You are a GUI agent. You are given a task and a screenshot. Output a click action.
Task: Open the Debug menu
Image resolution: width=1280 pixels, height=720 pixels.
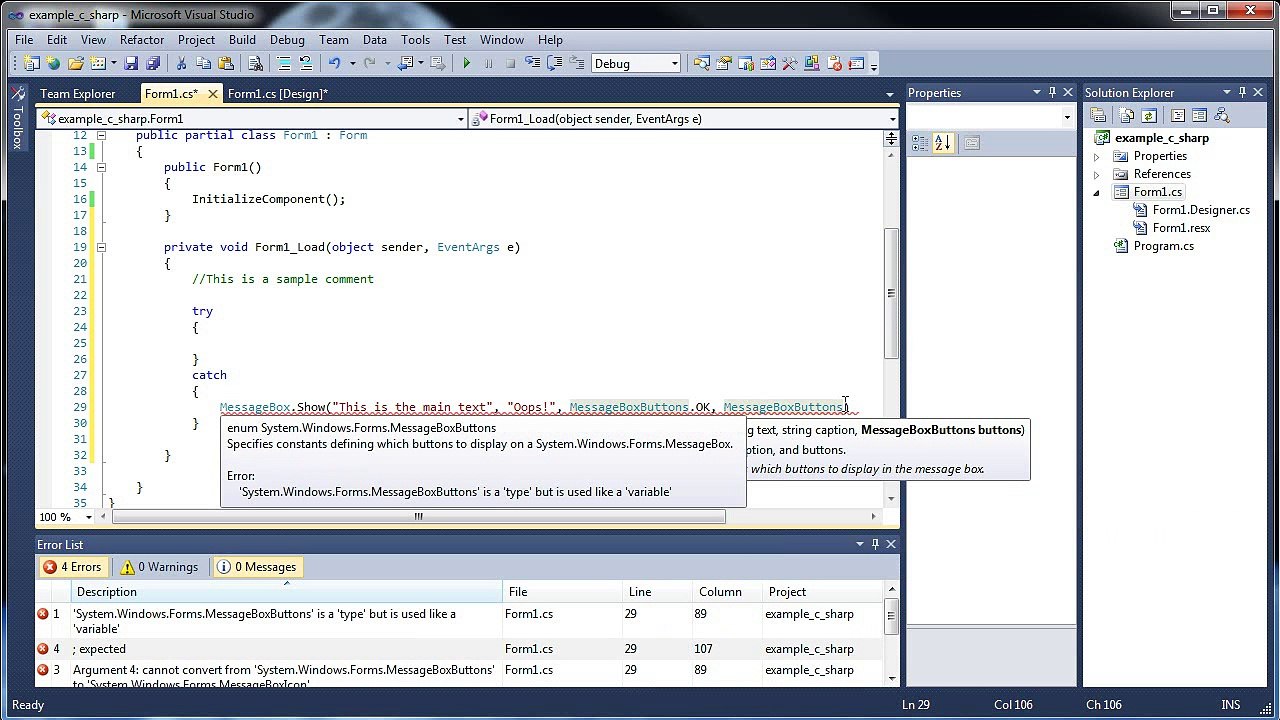click(x=287, y=40)
